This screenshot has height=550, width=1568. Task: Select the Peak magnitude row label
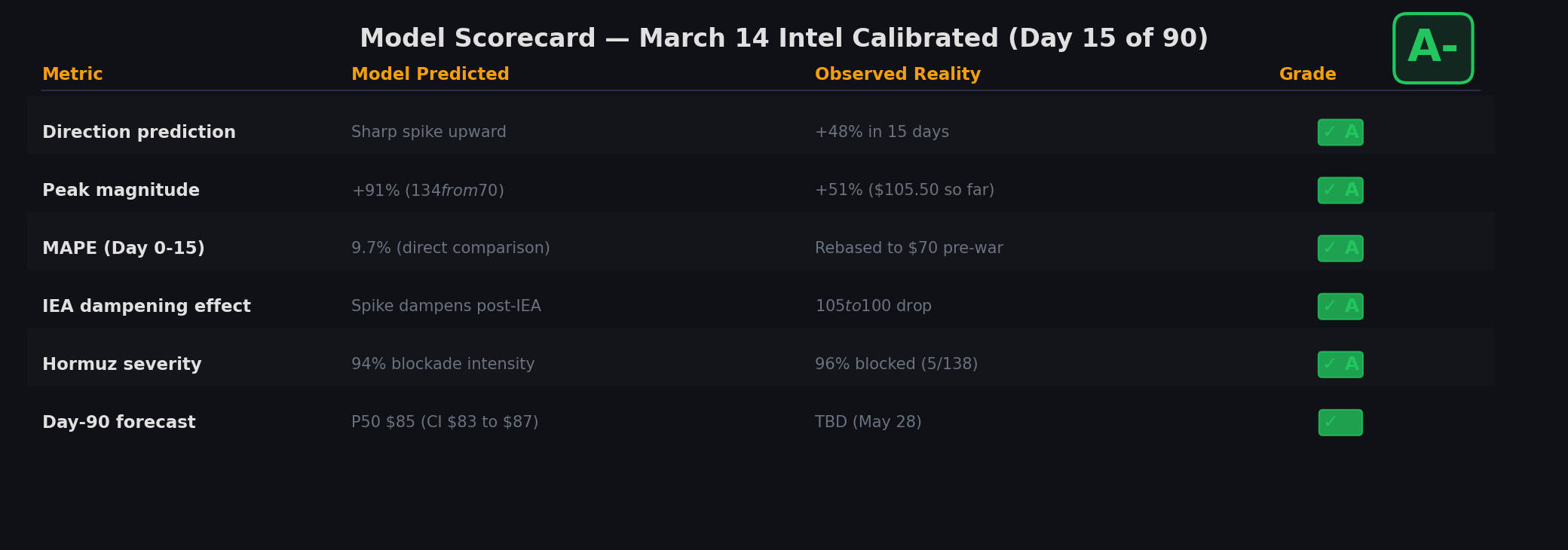coord(121,191)
